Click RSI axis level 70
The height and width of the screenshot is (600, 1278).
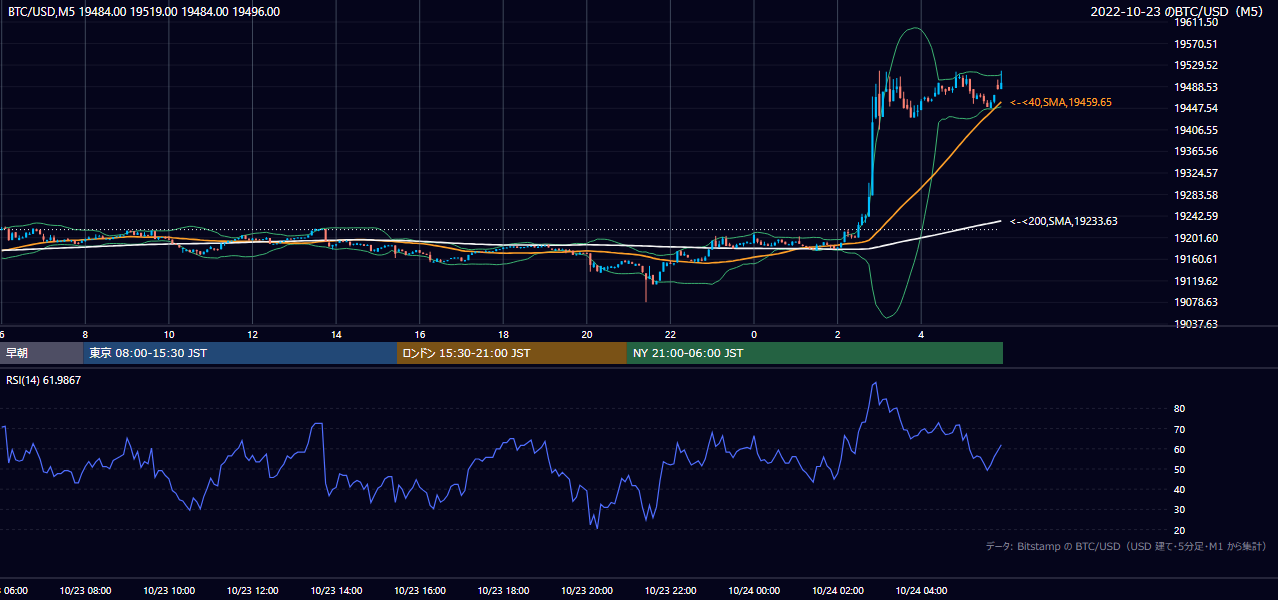tap(1179, 429)
